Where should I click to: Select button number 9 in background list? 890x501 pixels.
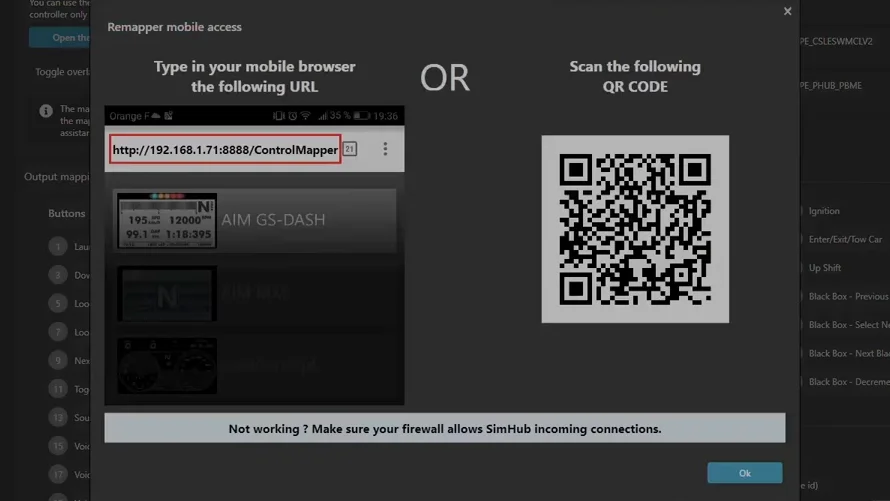58,360
